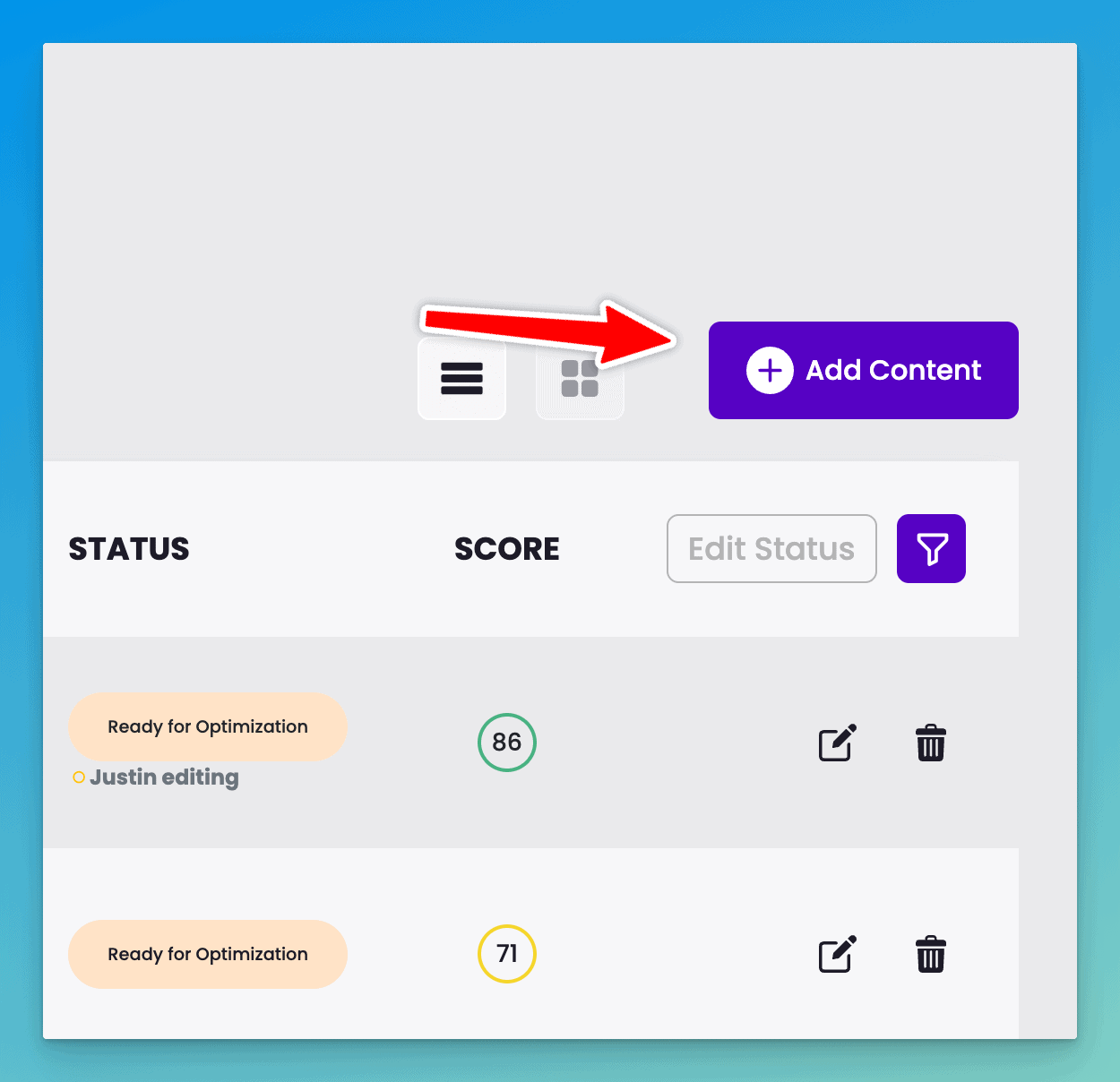
Task: Click the Justin editing label
Action: click(164, 777)
